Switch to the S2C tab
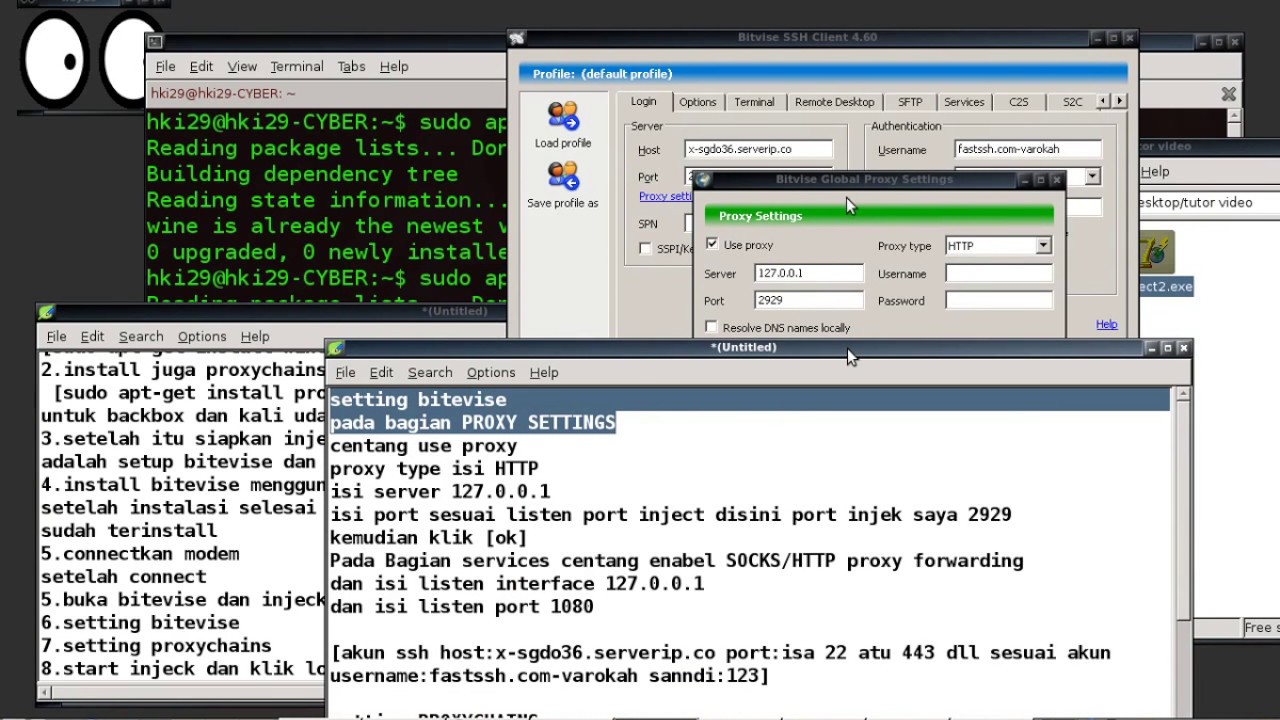1280x720 pixels. pos(1072,102)
